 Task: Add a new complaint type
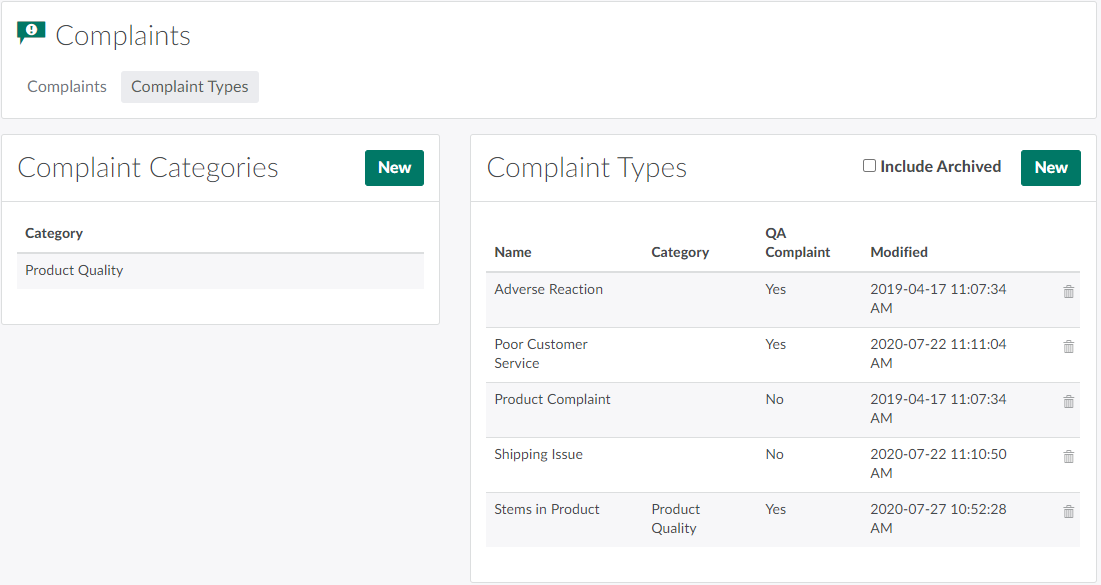[x=1050, y=168]
